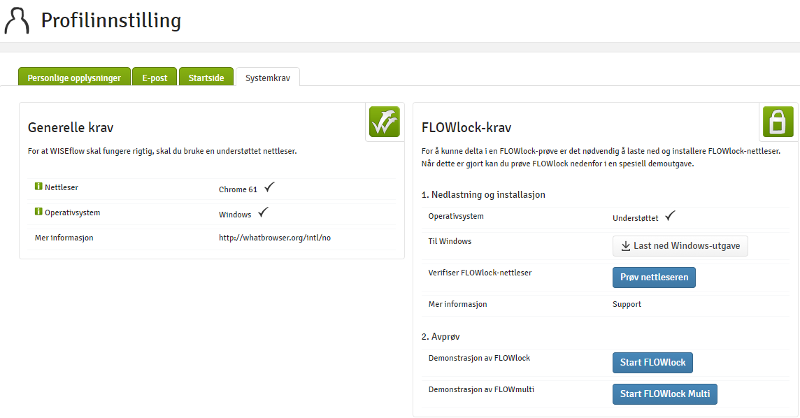Click the user profile icon beside Profilinnstilling
The height and width of the screenshot is (418, 800).
[19, 19]
